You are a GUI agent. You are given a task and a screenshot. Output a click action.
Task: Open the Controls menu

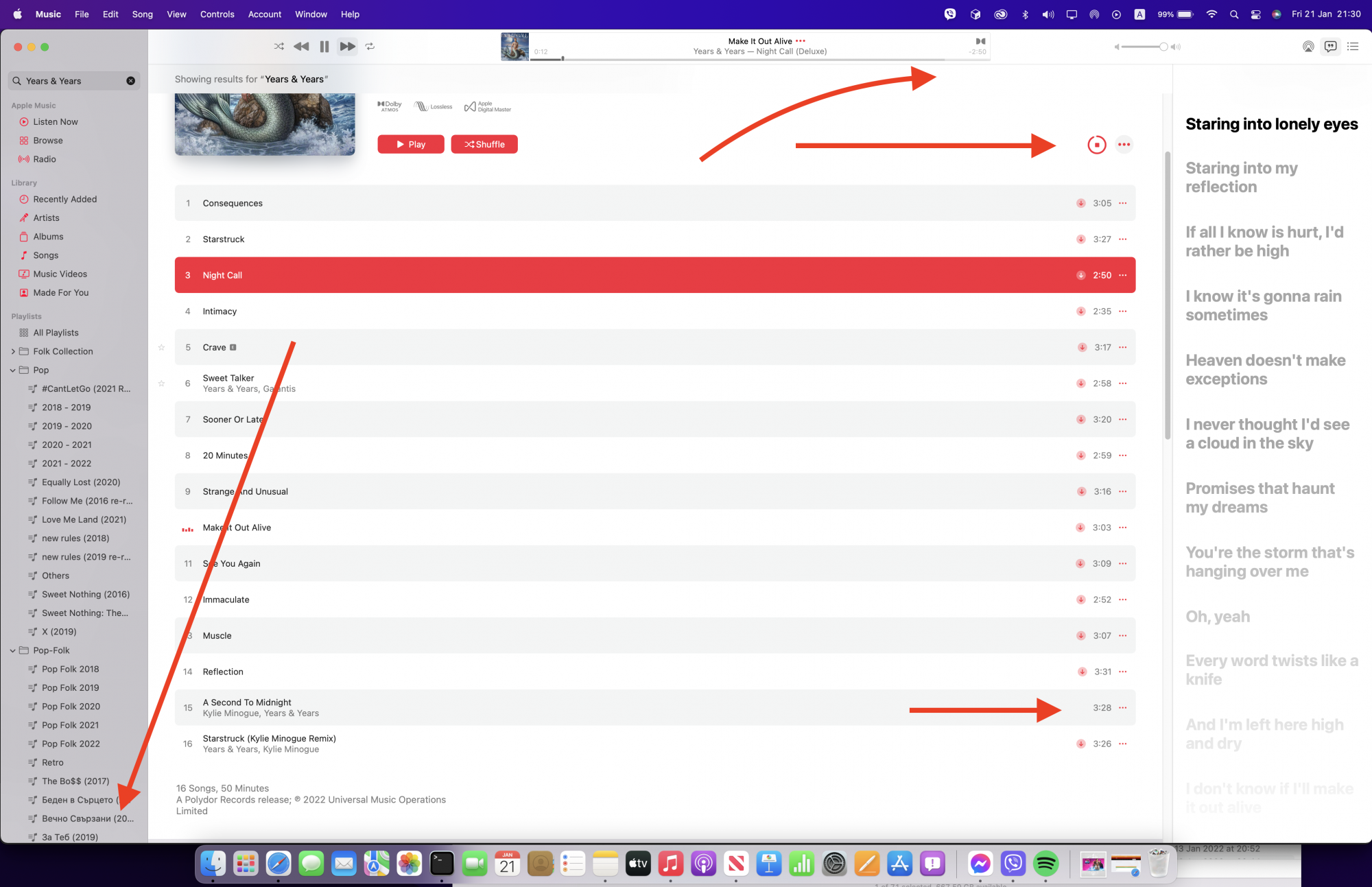coord(217,14)
